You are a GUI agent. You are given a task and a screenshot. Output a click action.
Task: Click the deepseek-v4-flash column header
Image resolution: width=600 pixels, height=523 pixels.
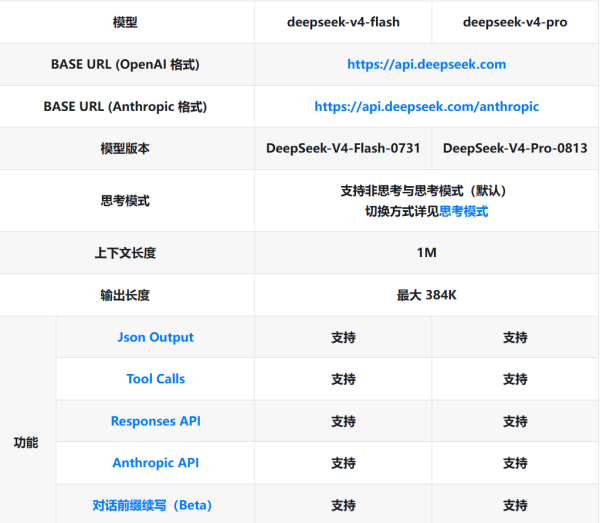click(343, 22)
